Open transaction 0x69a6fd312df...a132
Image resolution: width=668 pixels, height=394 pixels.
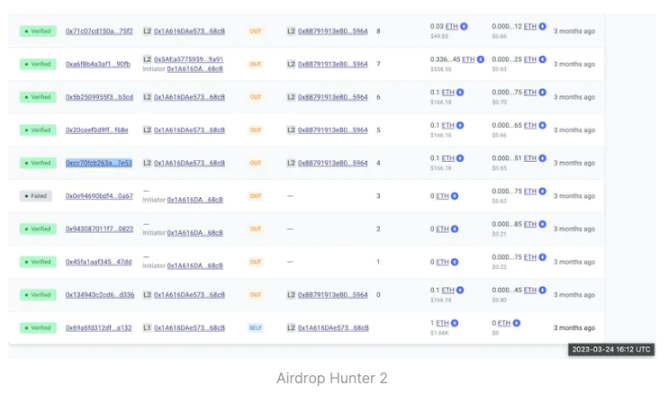tap(98, 328)
